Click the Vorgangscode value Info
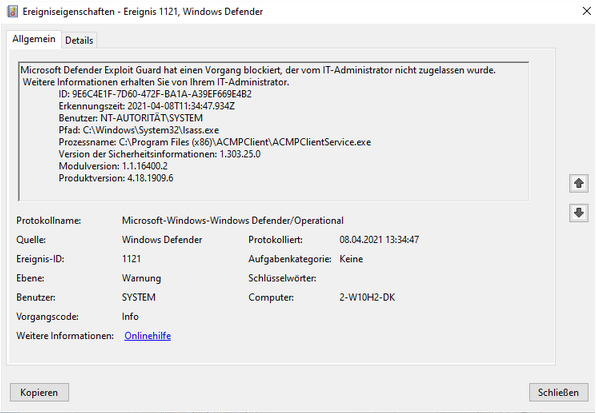The height and width of the screenshot is (413, 596). (130, 317)
